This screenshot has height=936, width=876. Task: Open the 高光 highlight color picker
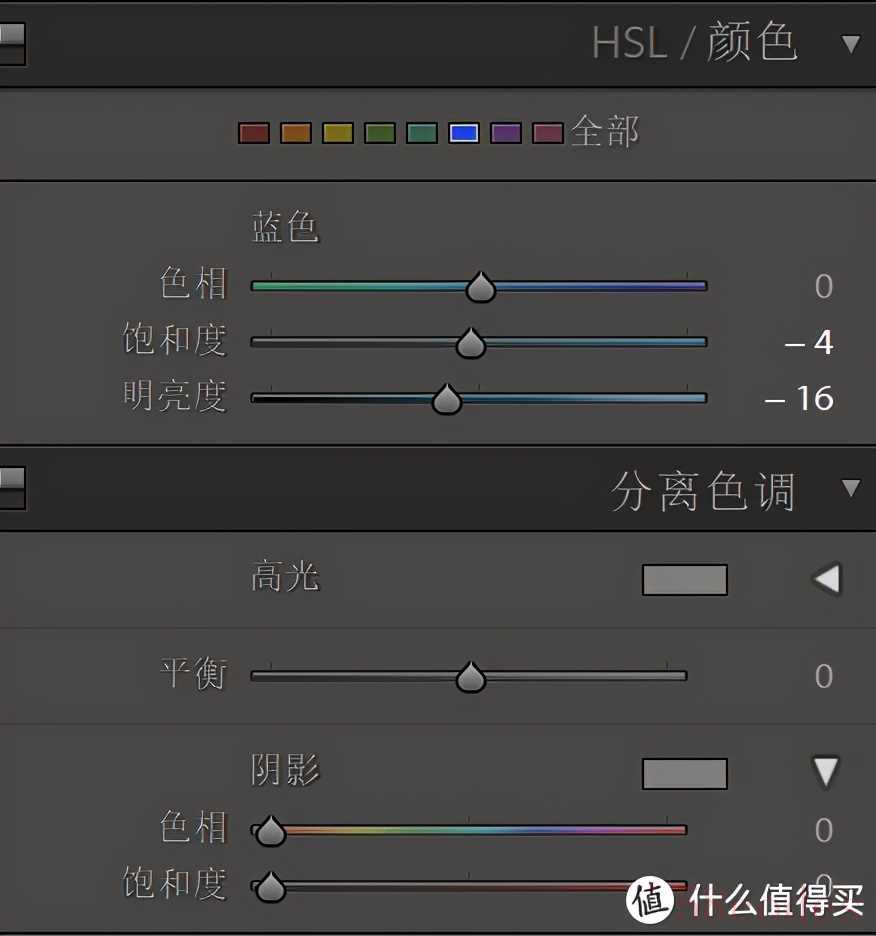point(684,580)
